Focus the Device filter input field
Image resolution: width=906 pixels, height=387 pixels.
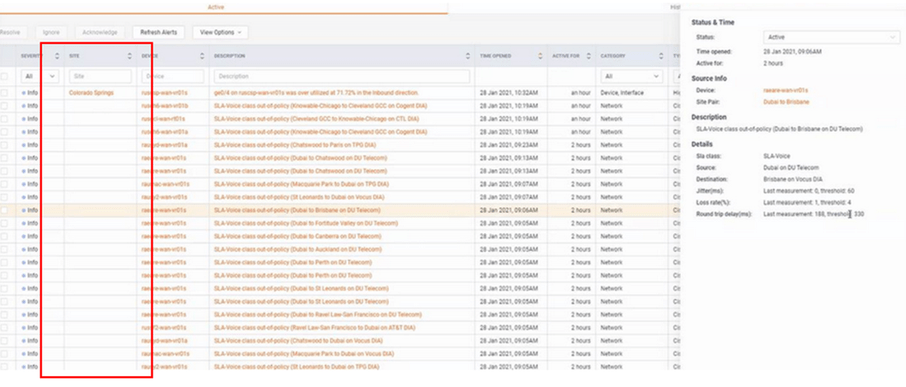(172, 76)
